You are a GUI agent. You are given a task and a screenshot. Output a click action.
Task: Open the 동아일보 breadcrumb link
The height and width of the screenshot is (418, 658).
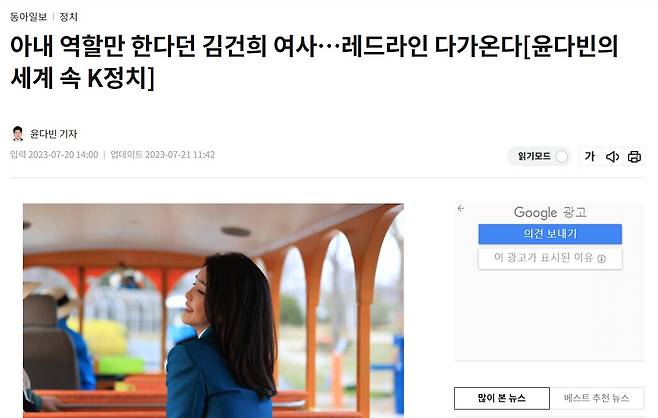[29, 17]
